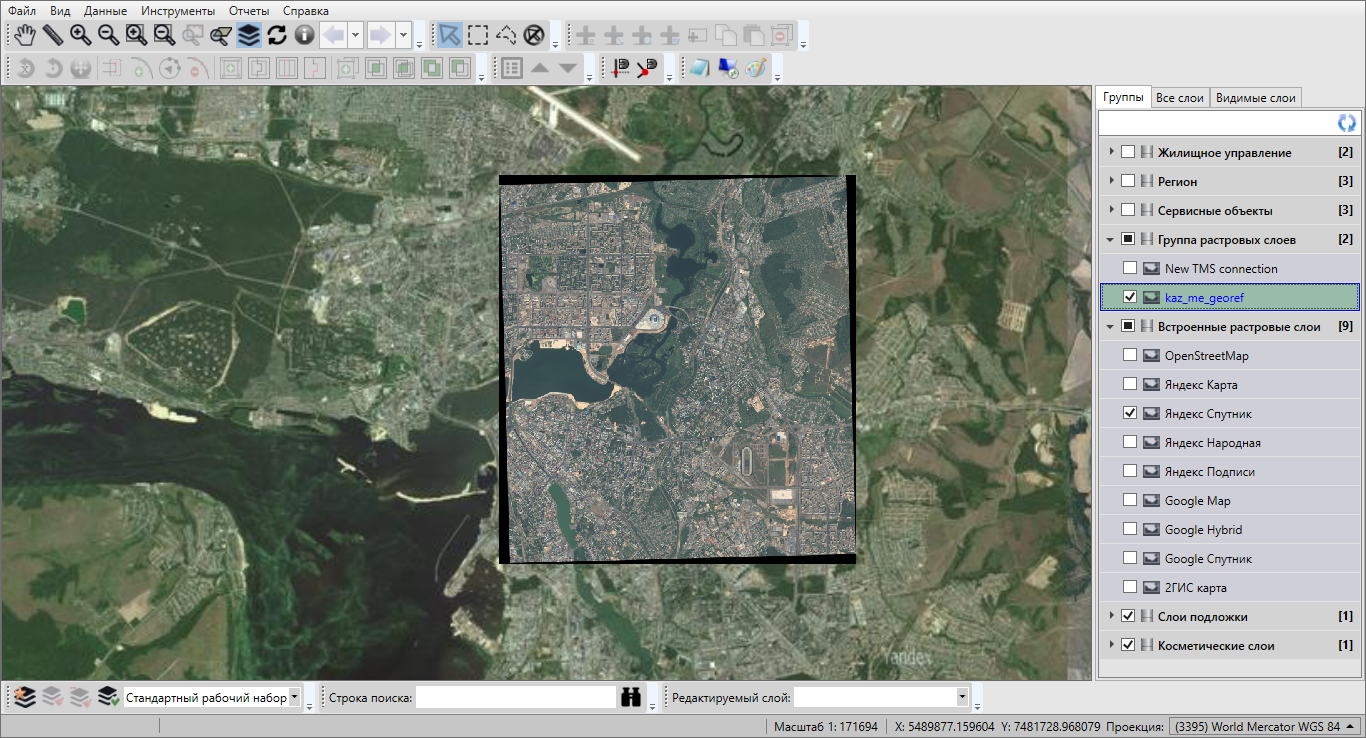Uncheck the Яндекс Спутник layer
This screenshot has width=1366, height=738.
pos(1129,413)
